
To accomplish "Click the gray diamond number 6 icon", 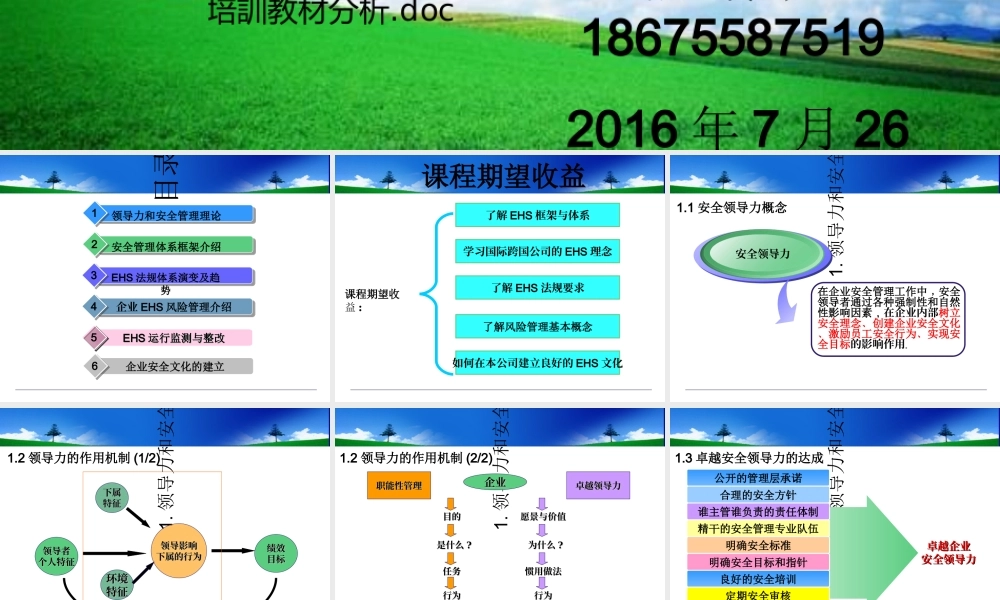I will 94,366.
